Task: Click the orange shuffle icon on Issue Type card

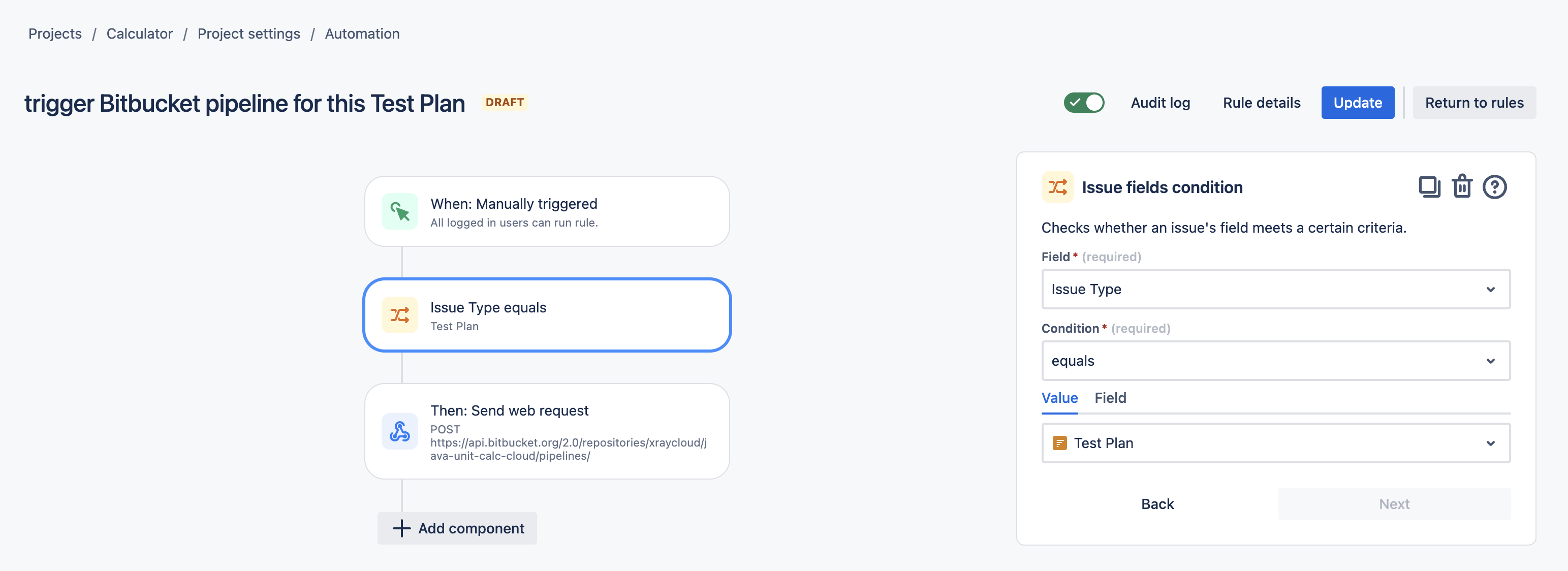Action: (x=400, y=315)
